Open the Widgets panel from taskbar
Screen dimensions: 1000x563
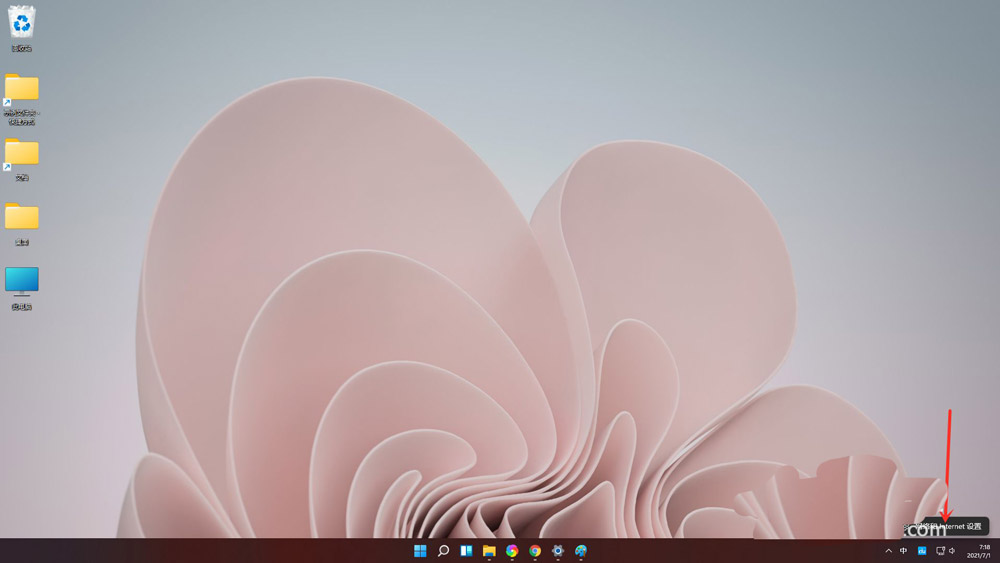[466, 551]
